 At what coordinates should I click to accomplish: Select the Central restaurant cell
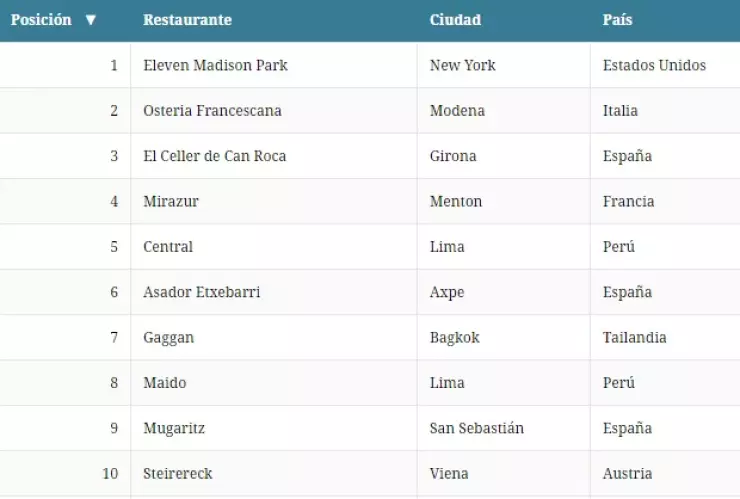(168, 247)
